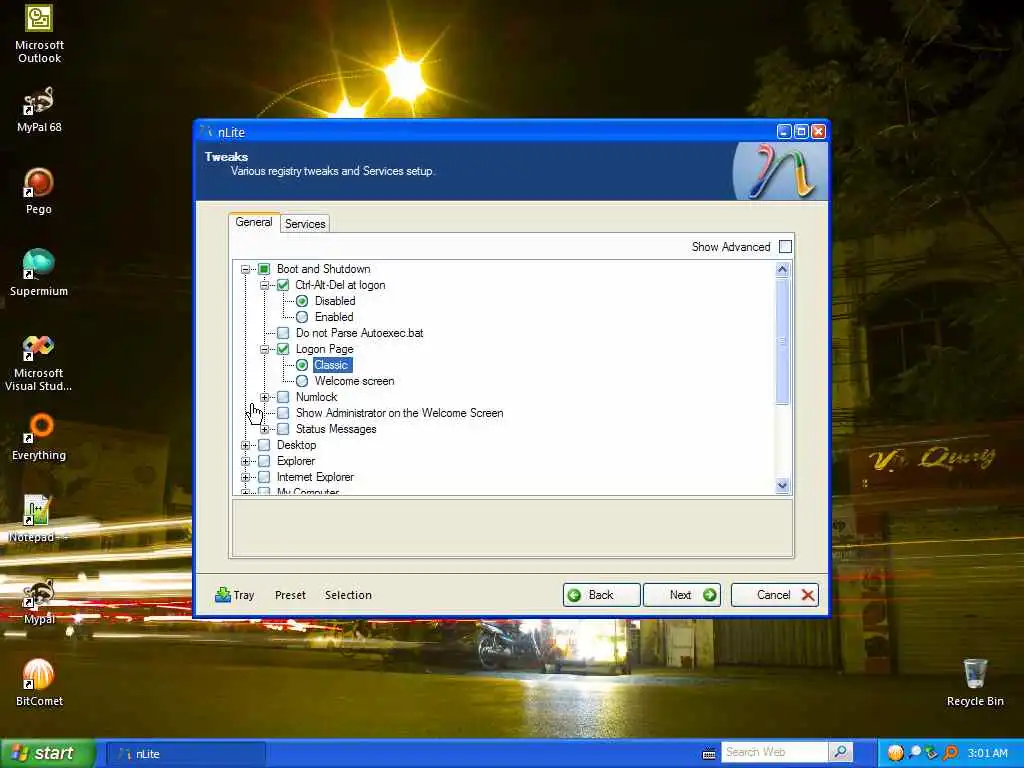Check Do not Parse Autoexec.bat
Image resolution: width=1024 pixels, height=768 pixels.
(283, 333)
